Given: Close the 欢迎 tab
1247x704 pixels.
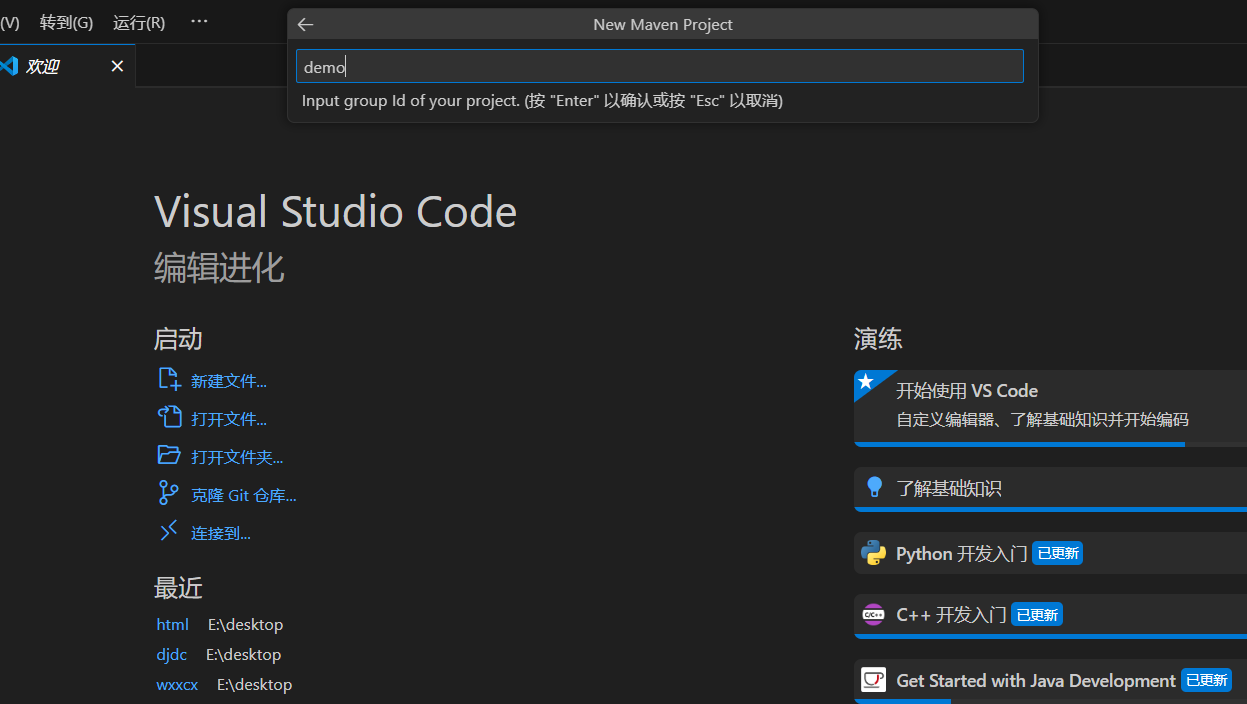Looking at the screenshot, I should point(117,66).
